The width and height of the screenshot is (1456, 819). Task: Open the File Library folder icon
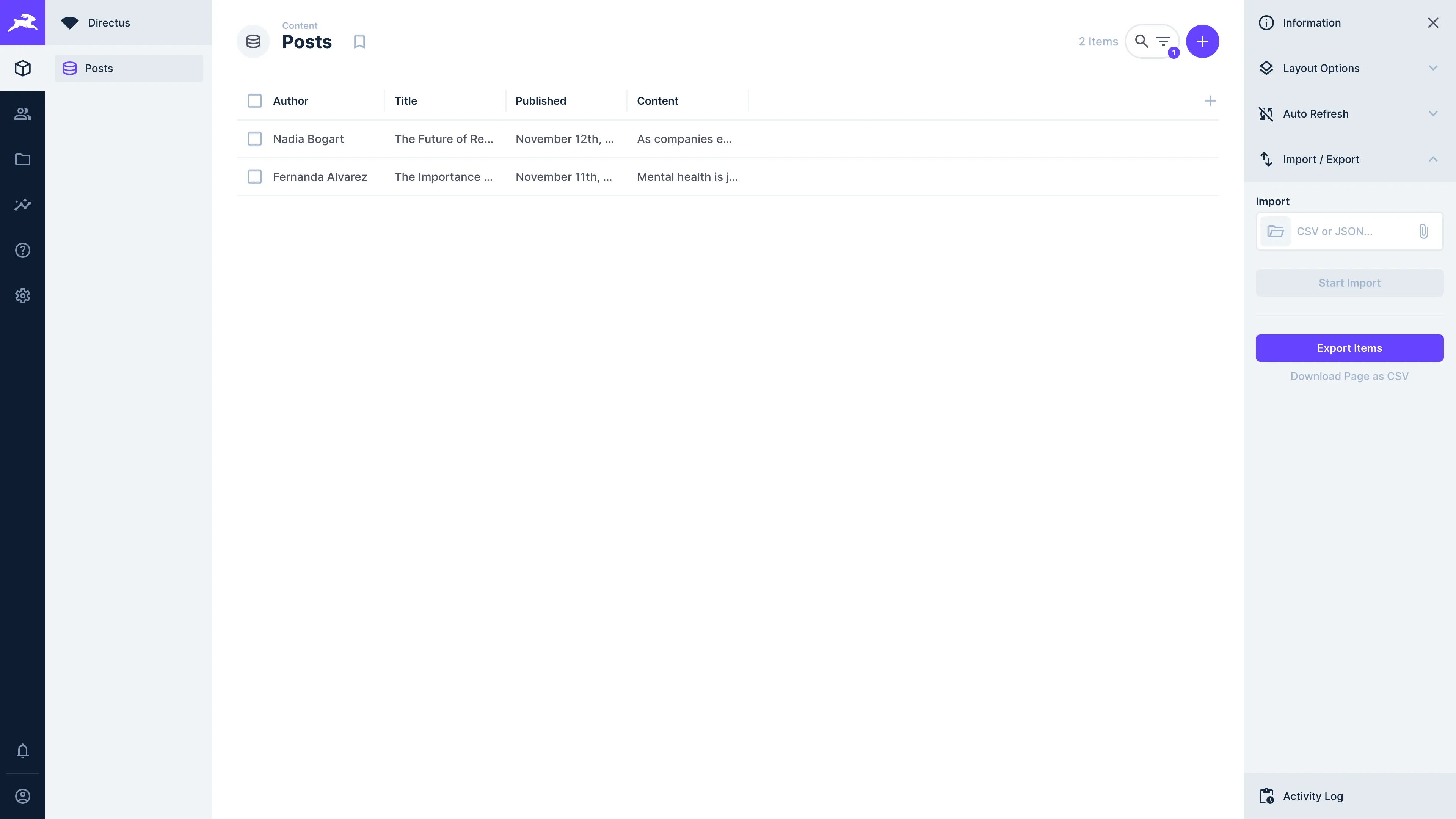[x=23, y=159]
